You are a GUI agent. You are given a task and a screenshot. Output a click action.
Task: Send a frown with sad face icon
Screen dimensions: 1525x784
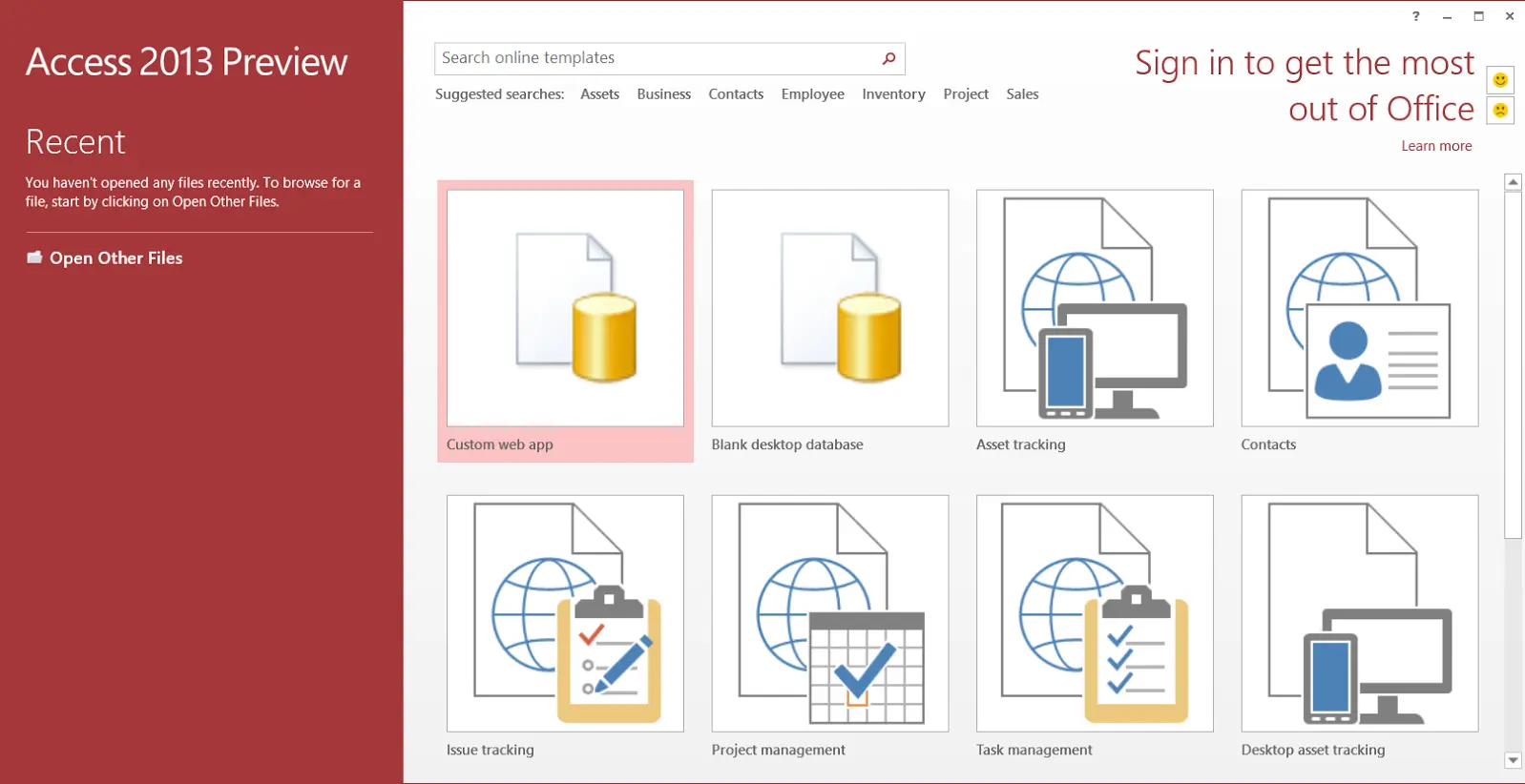(x=1500, y=111)
